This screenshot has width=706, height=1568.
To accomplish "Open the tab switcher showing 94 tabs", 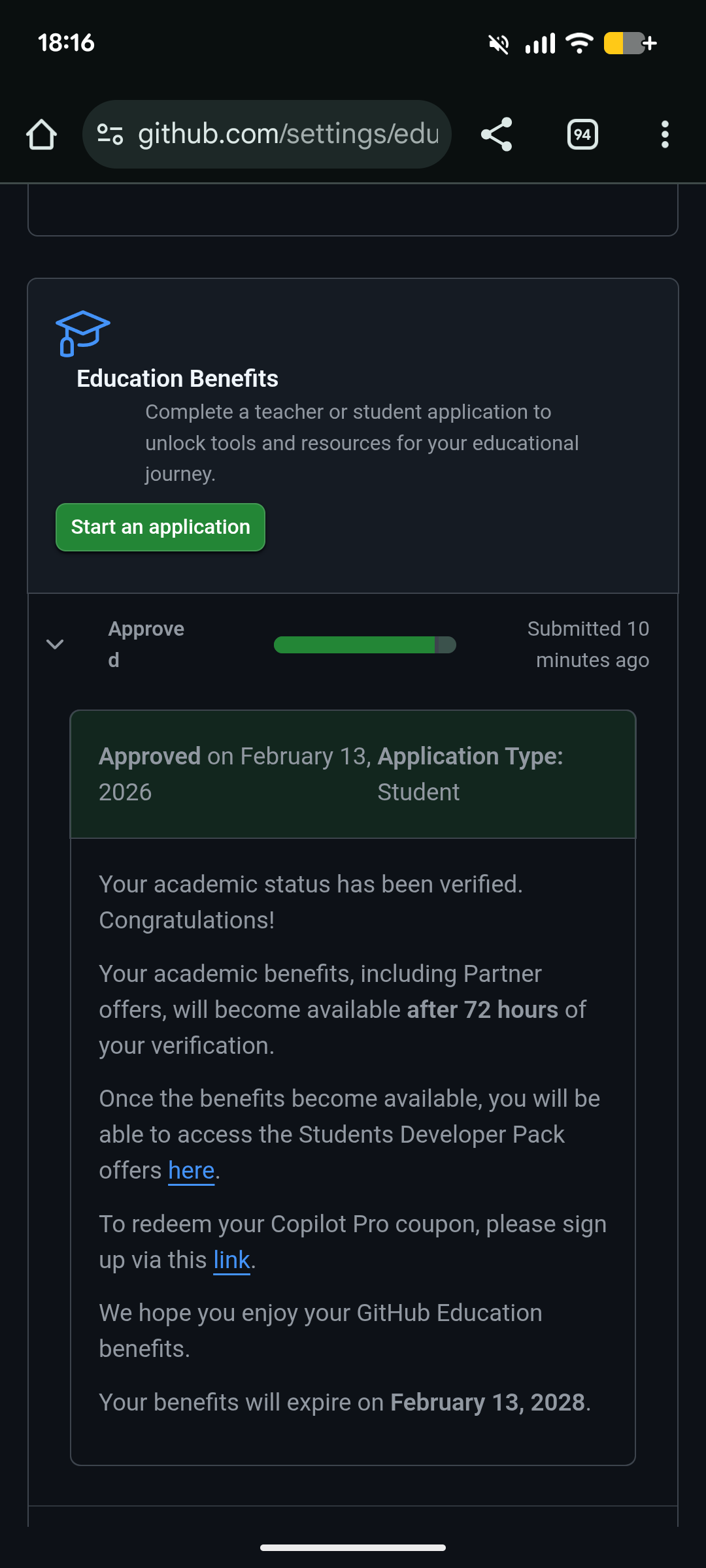I will 582,135.
